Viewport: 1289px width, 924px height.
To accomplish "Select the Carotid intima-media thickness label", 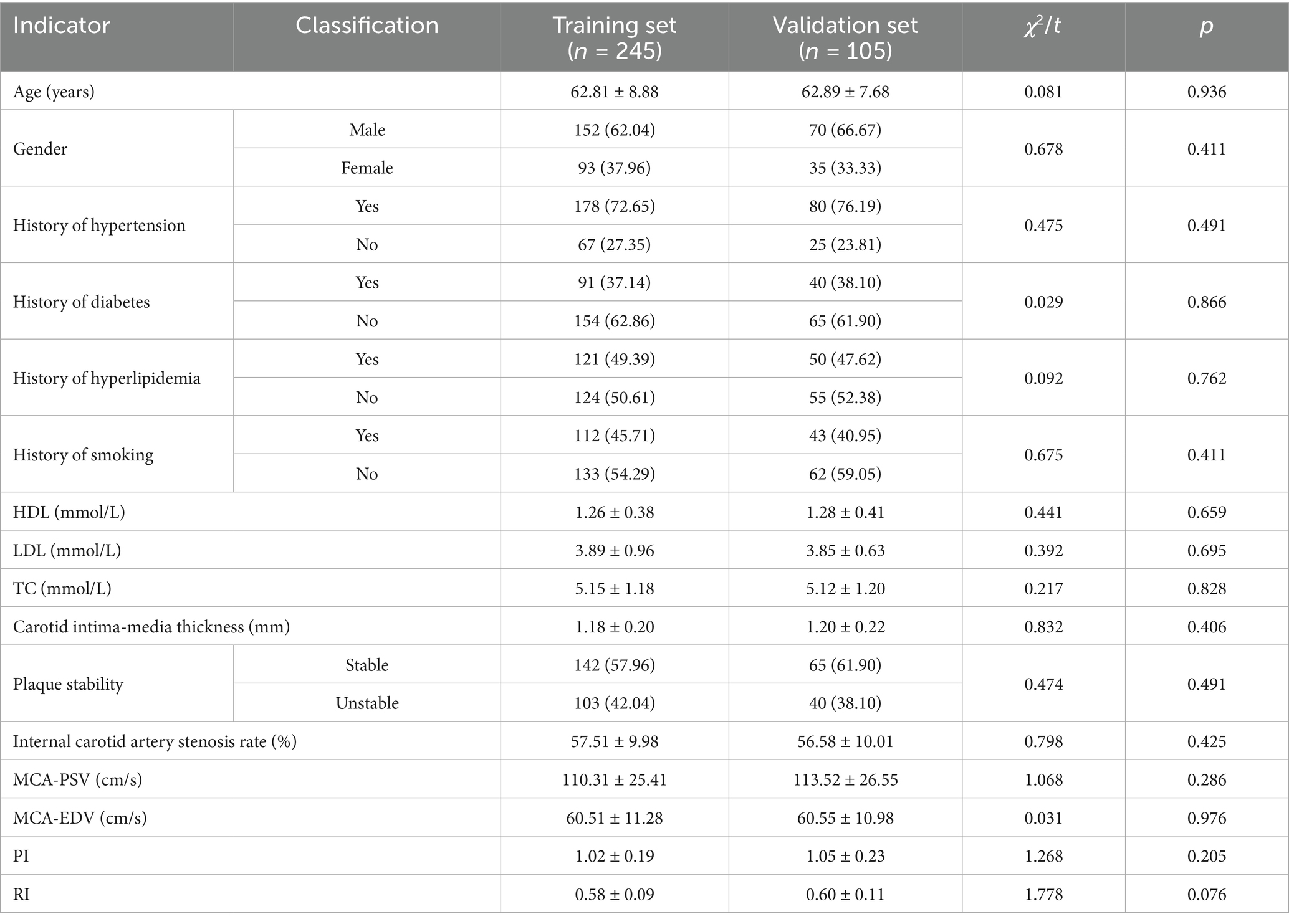I will pyautogui.click(x=151, y=627).
